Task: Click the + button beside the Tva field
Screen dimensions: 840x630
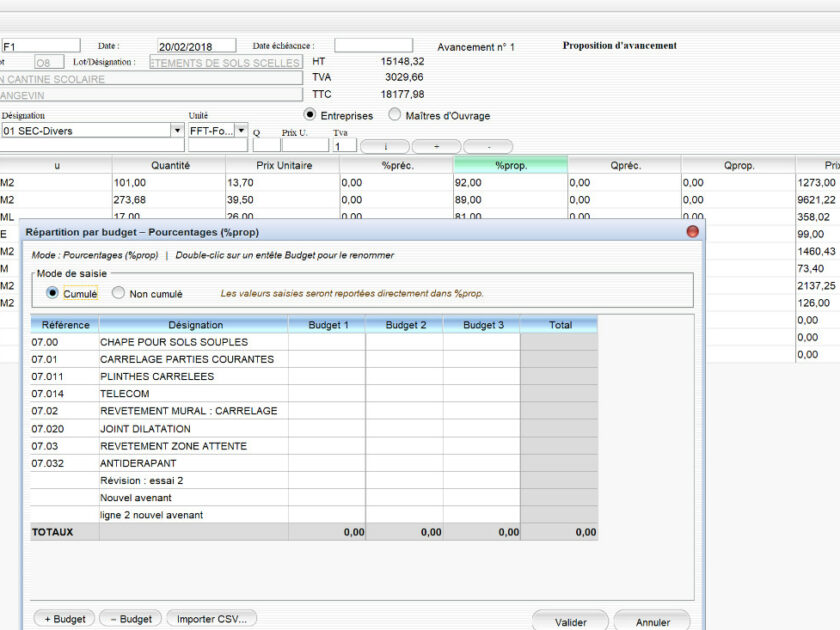Action: (436, 146)
